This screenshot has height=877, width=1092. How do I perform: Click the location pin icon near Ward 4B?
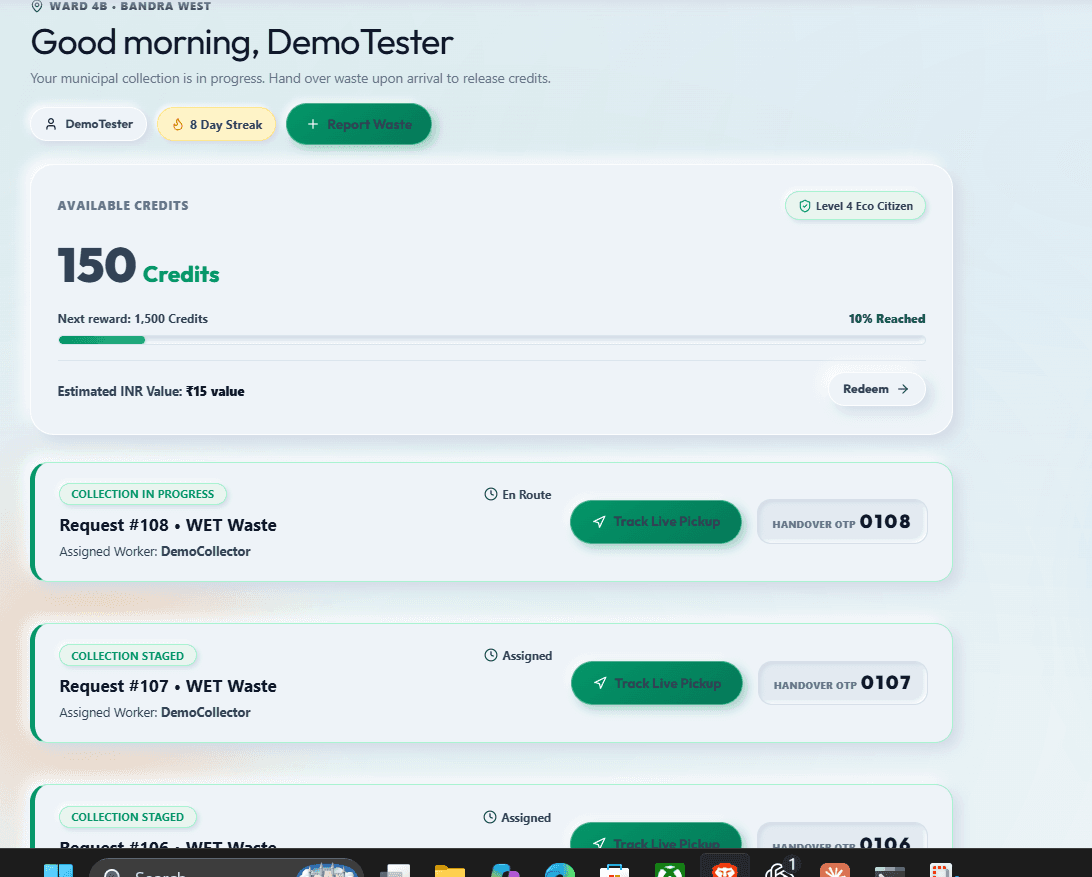[x=37, y=6]
